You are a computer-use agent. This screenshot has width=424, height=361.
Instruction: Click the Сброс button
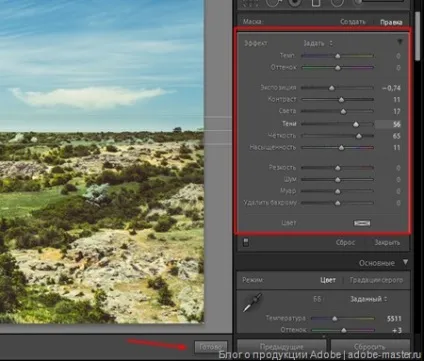click(x=345, y=243)
